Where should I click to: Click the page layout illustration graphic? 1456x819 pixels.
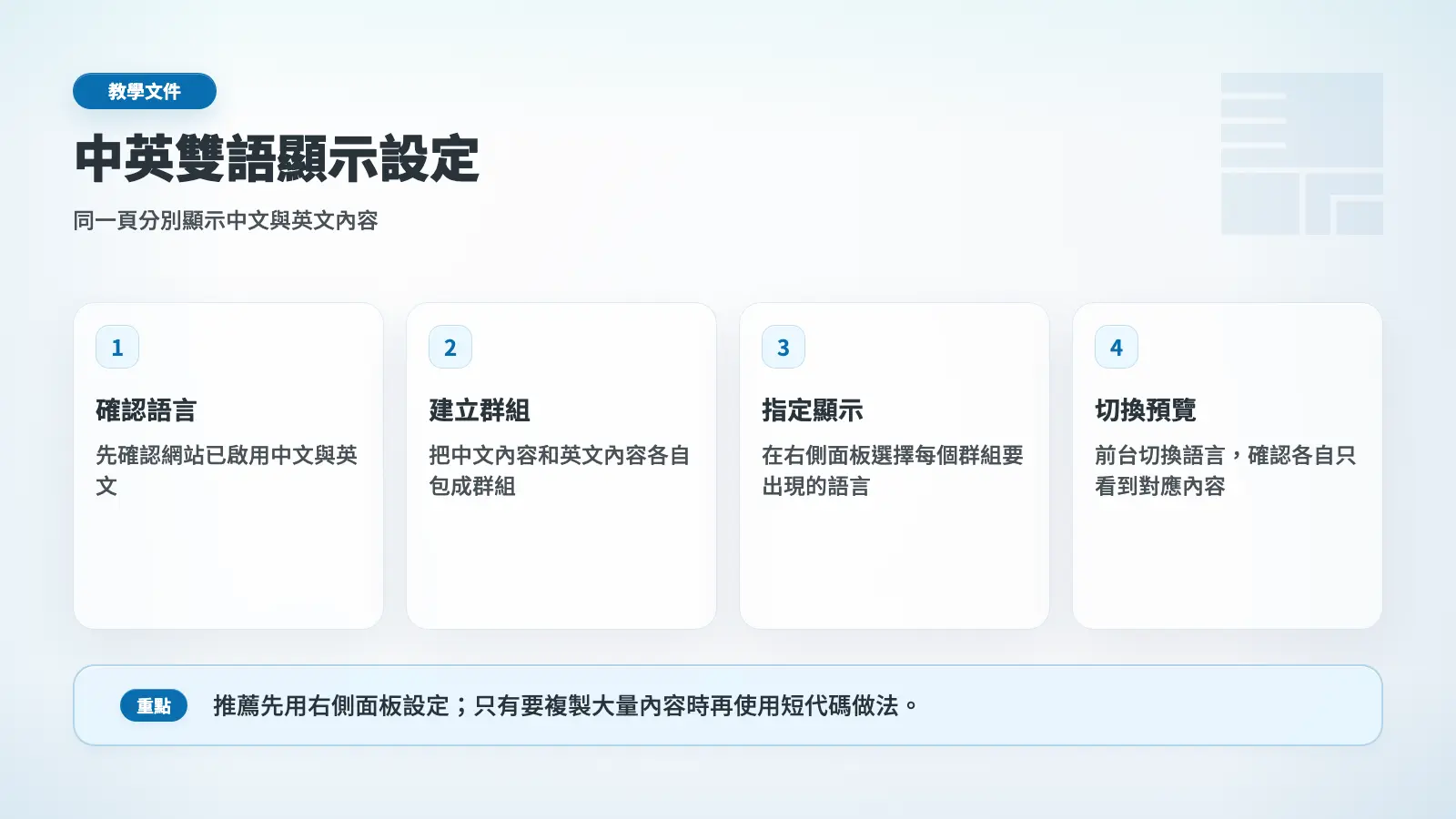point(1302,154)
